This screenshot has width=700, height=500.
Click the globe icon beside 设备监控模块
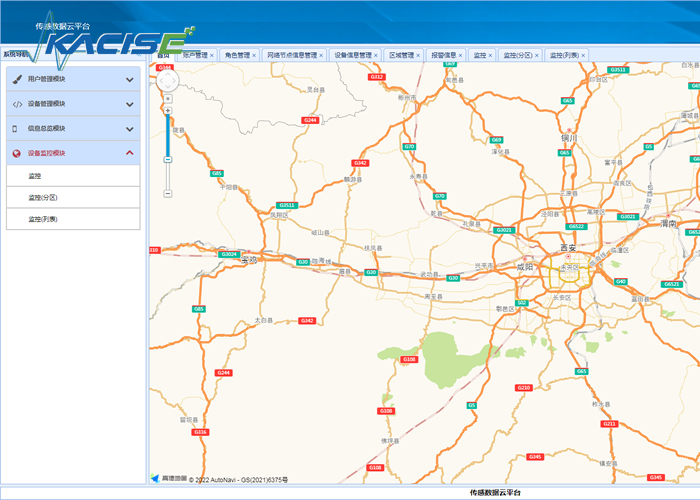tap(17, 154)
